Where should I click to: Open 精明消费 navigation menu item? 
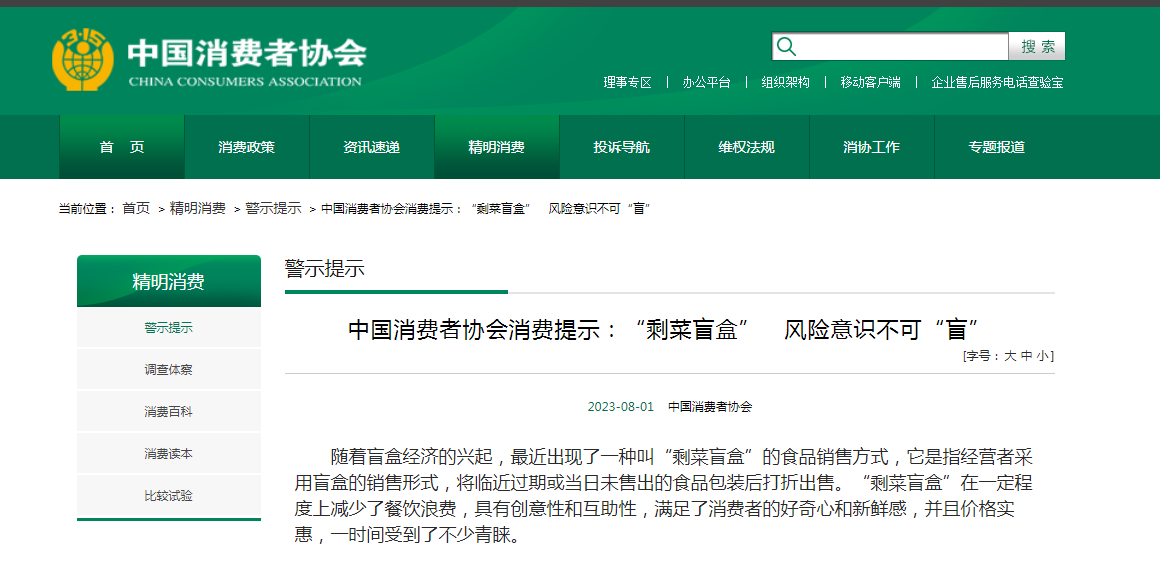(496, 147)
